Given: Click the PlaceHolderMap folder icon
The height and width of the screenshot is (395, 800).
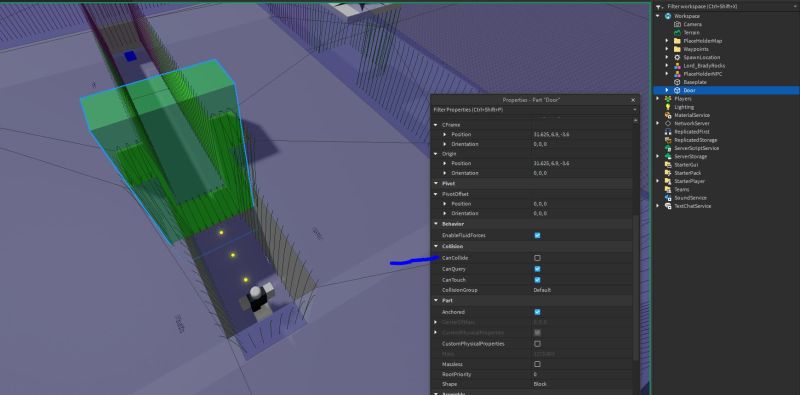Looking at the screenshot, I should coord(678,41).
